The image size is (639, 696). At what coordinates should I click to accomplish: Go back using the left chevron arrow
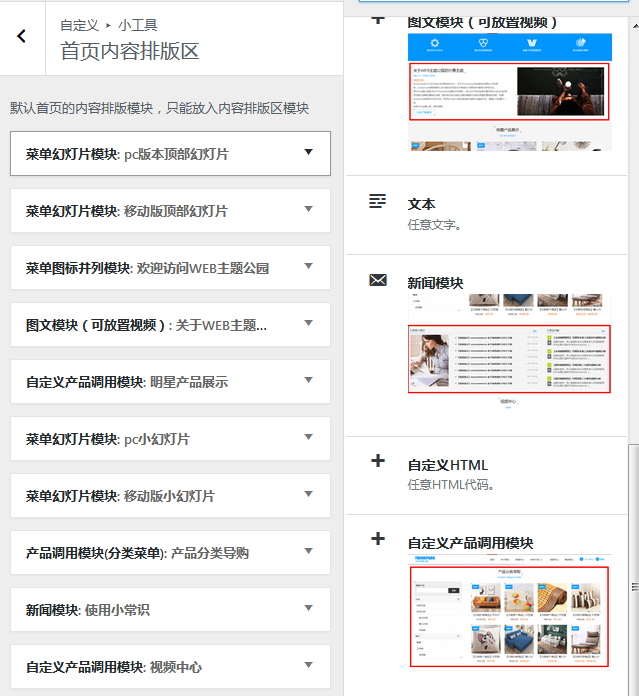point(21,36)
